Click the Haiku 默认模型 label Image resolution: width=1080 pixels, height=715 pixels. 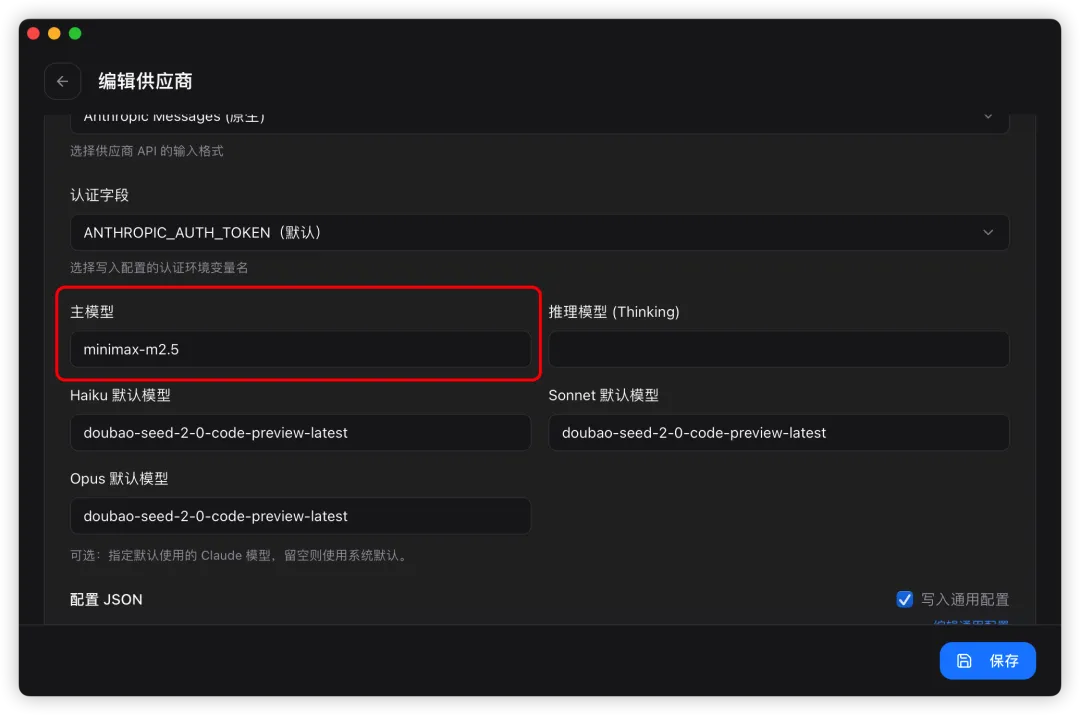pyautogui.click(x=120, y=395)
